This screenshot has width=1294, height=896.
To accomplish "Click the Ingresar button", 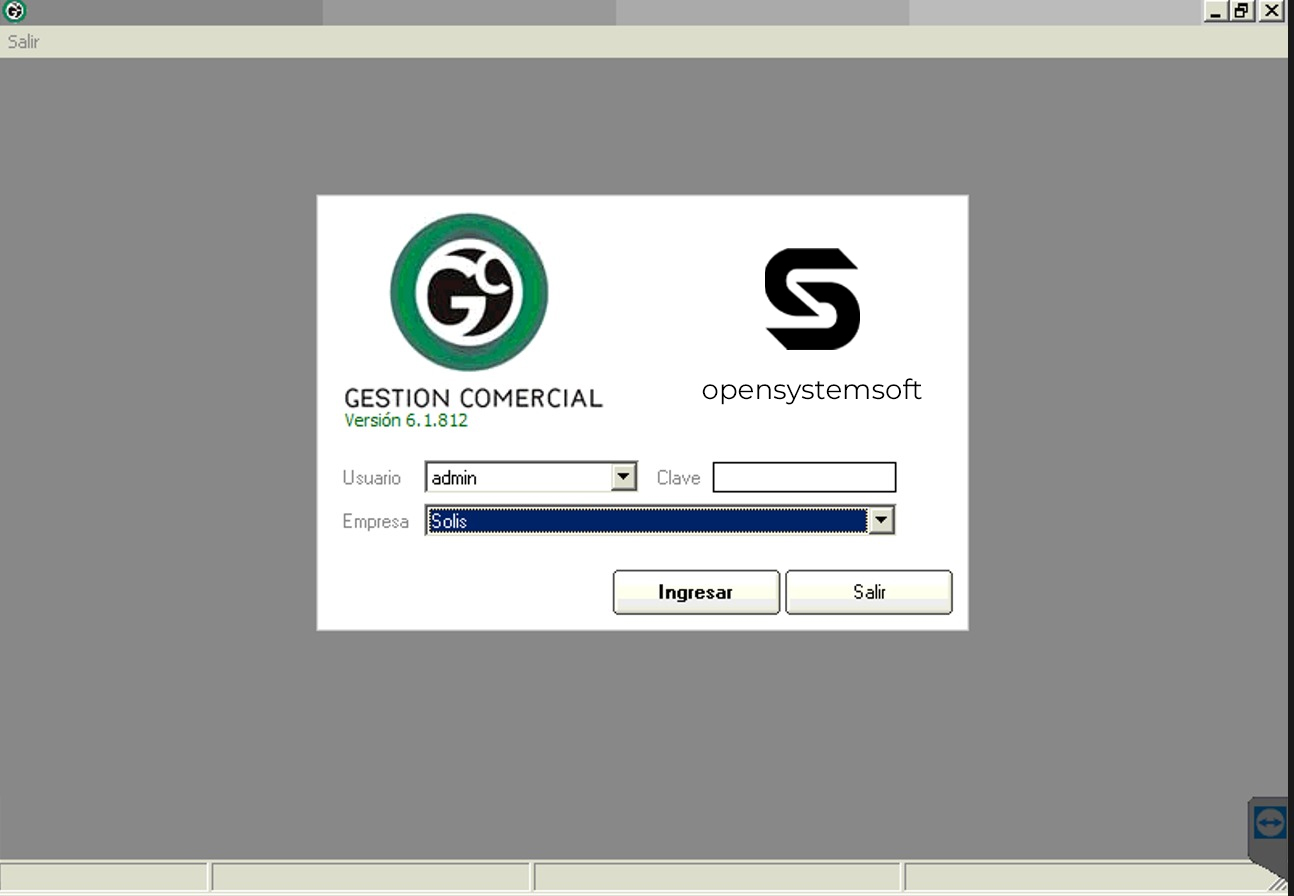I will (x=696, y=592).
